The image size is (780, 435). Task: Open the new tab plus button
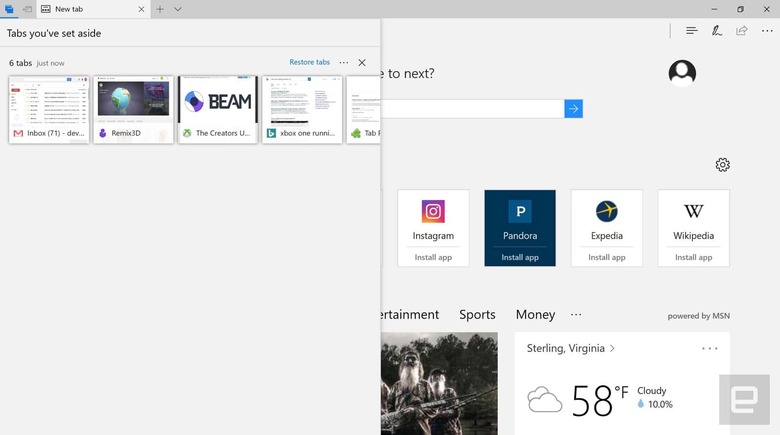[160, 9]
